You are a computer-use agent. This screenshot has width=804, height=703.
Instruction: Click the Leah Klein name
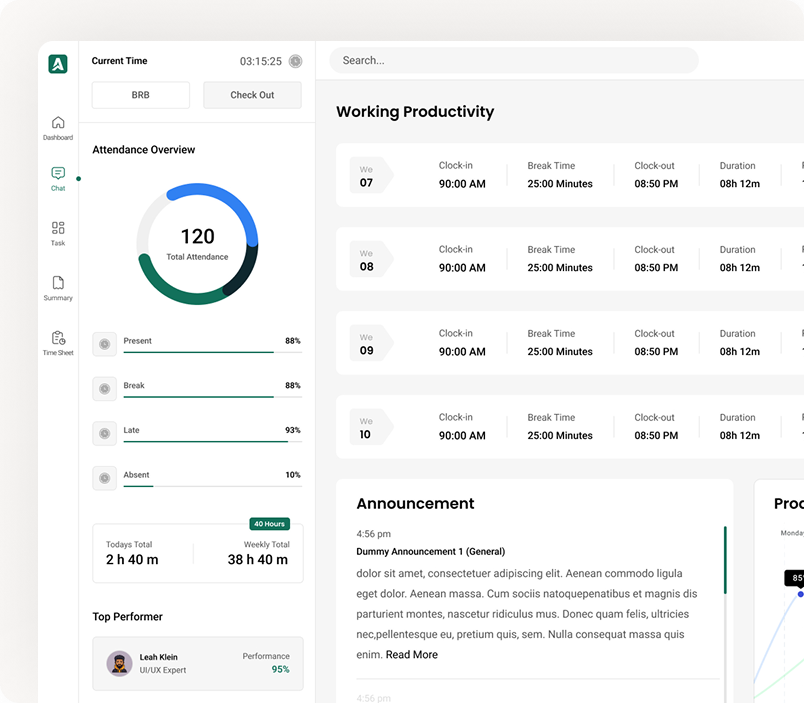point(158,657)
